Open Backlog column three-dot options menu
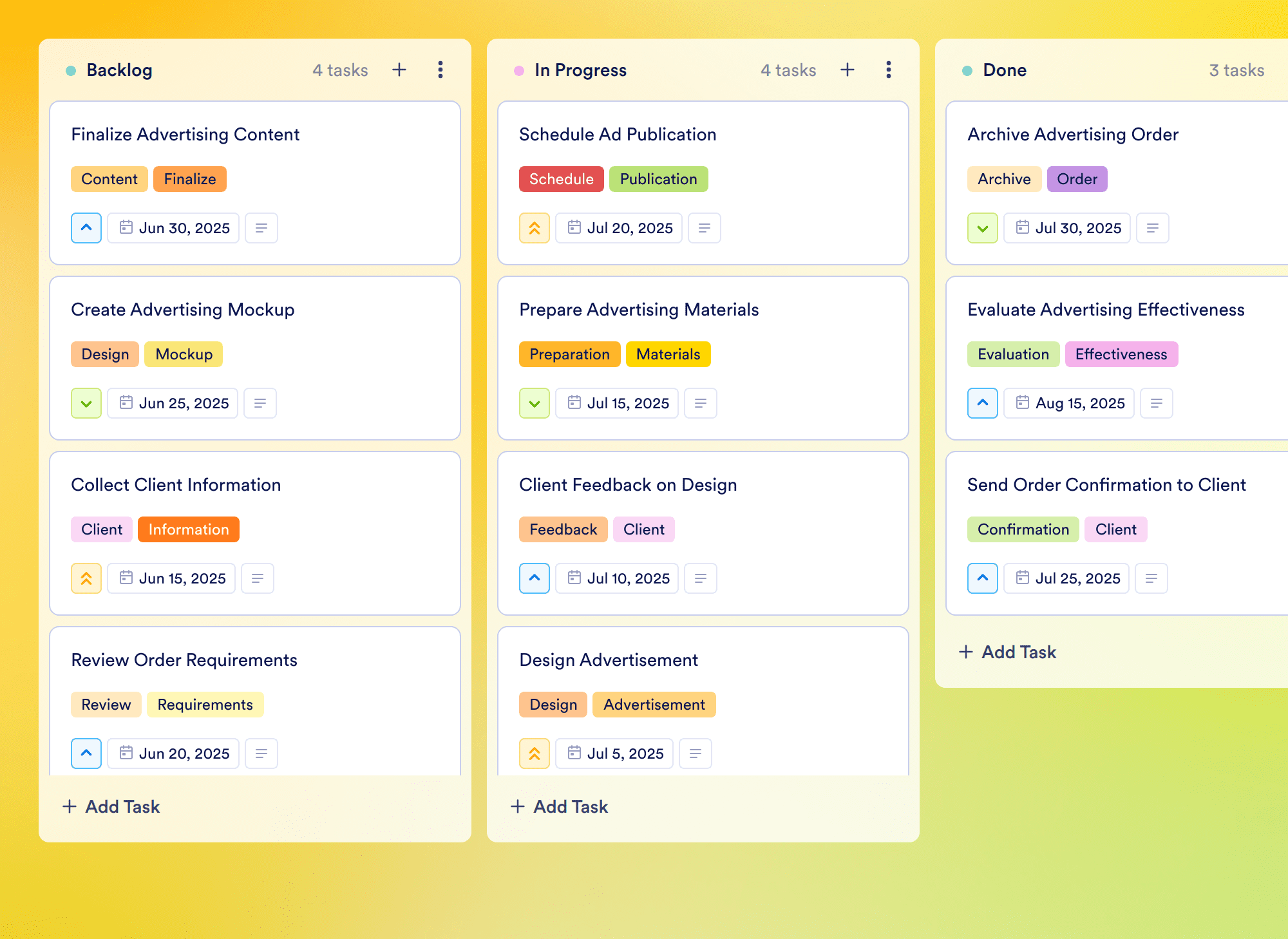 440,70
